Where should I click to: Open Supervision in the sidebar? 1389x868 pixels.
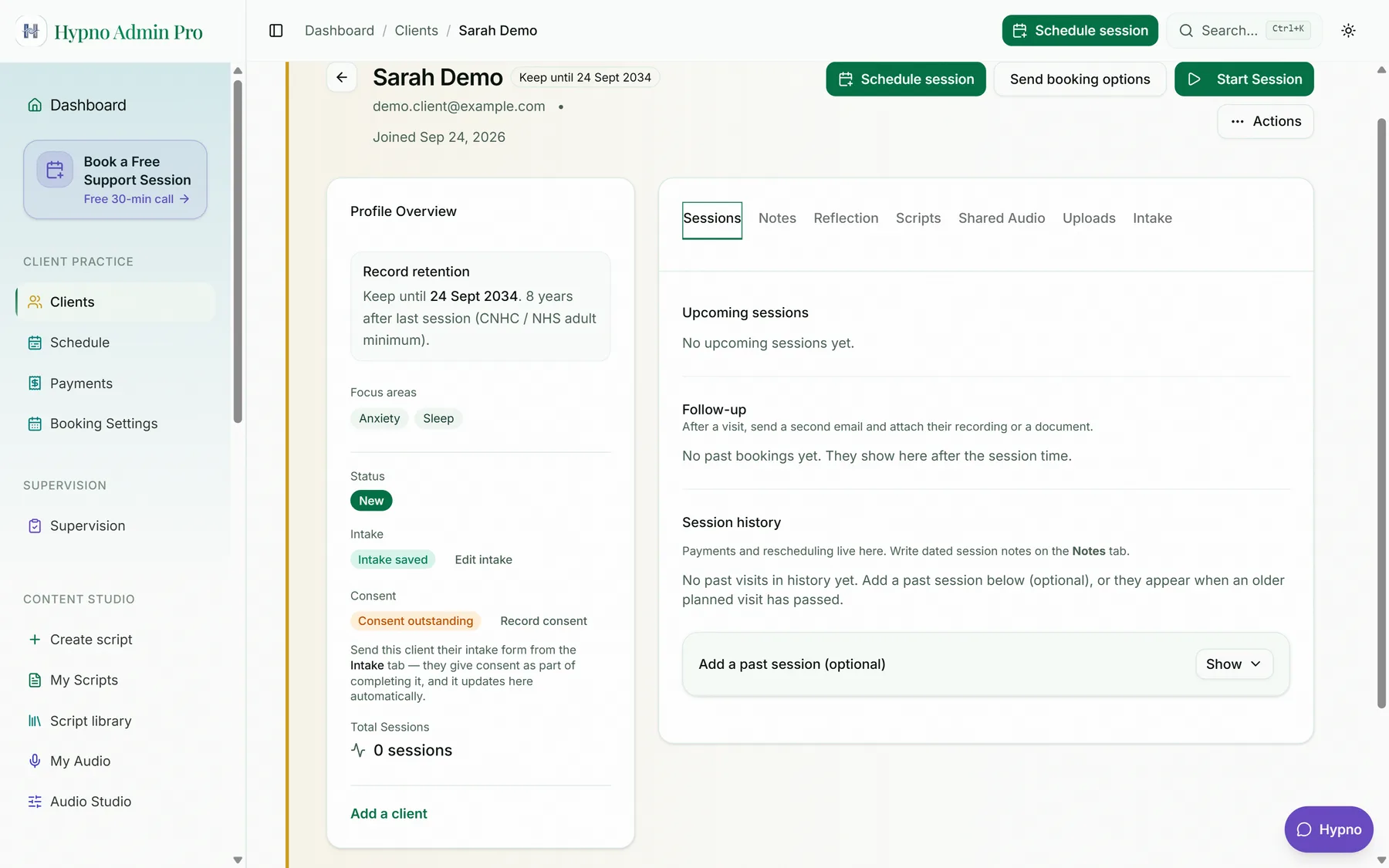coord(115,525)
